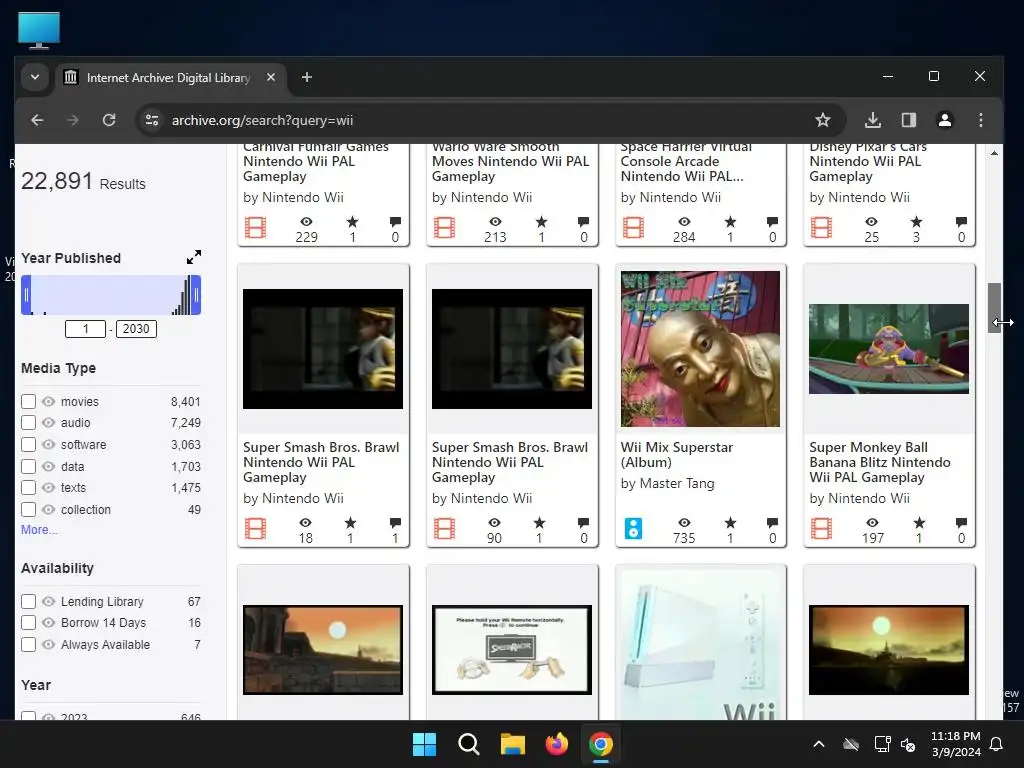The width and height of the screenshot is (1024, 768).
Task: Click the right handle of year range slider
Action: tap(196, 295)
